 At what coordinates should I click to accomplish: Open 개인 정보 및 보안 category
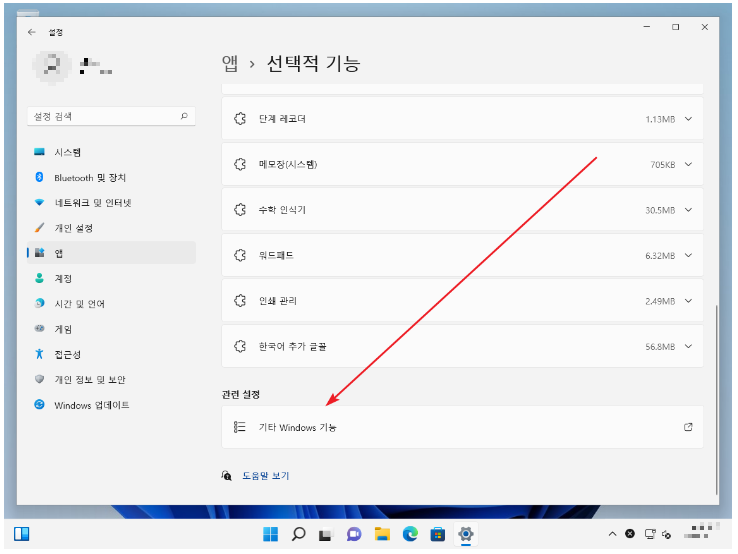[112, 380]
